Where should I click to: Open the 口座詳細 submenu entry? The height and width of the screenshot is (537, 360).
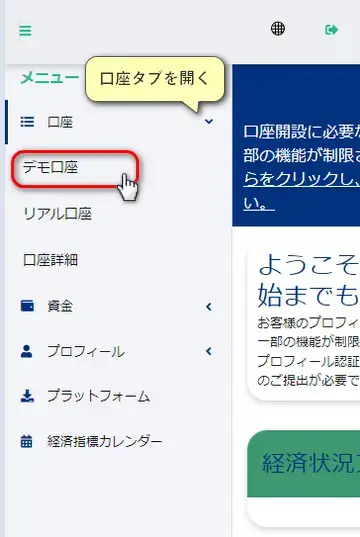(50, 260)
